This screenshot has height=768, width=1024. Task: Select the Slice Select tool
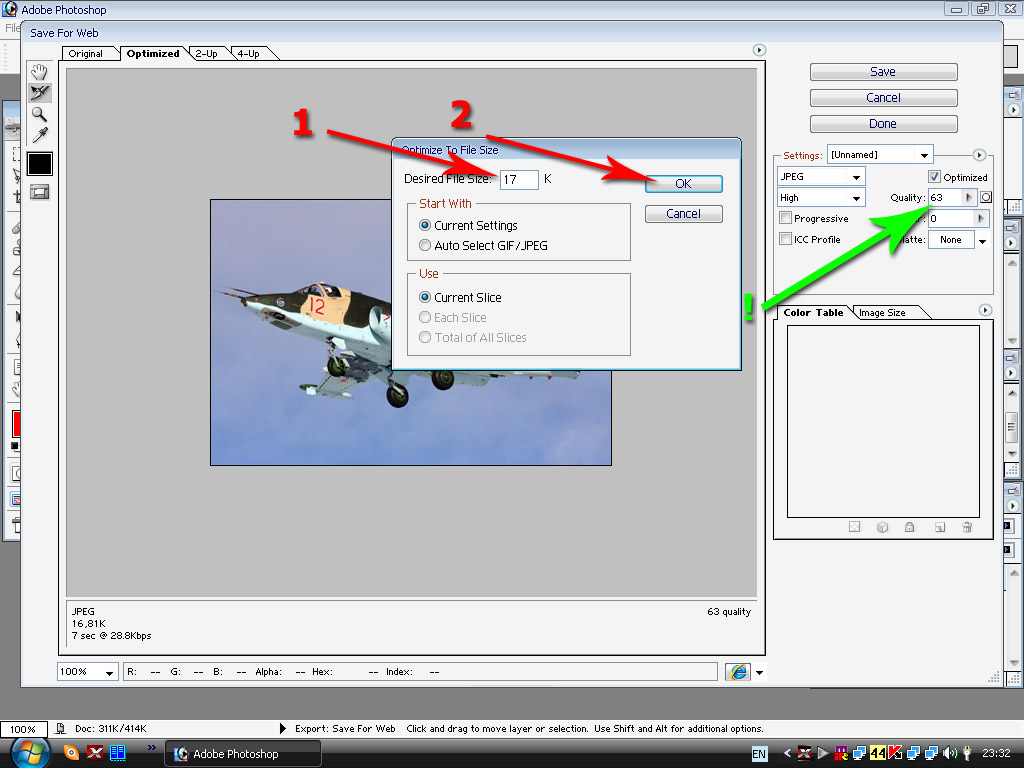tap(40, 92)
